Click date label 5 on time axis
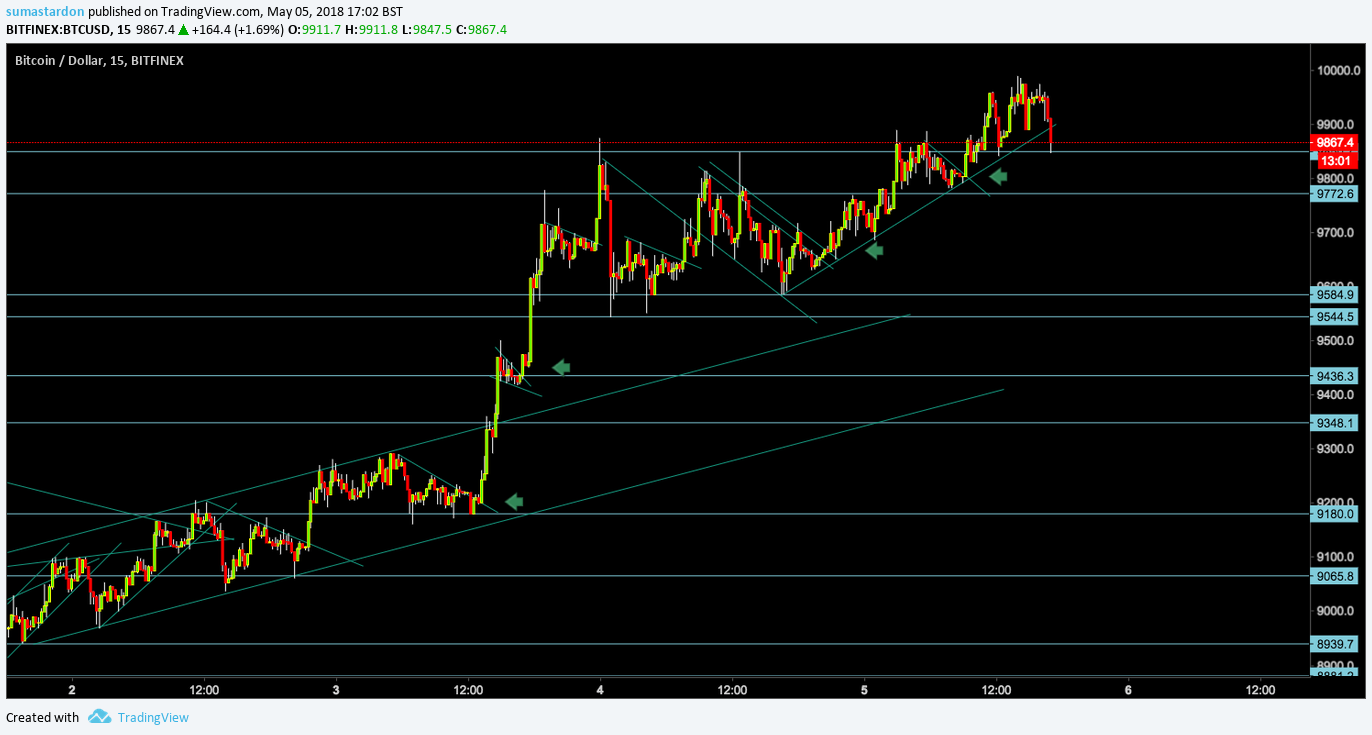This screenshot has width=1372, height=735. click(x=864, y=690)
